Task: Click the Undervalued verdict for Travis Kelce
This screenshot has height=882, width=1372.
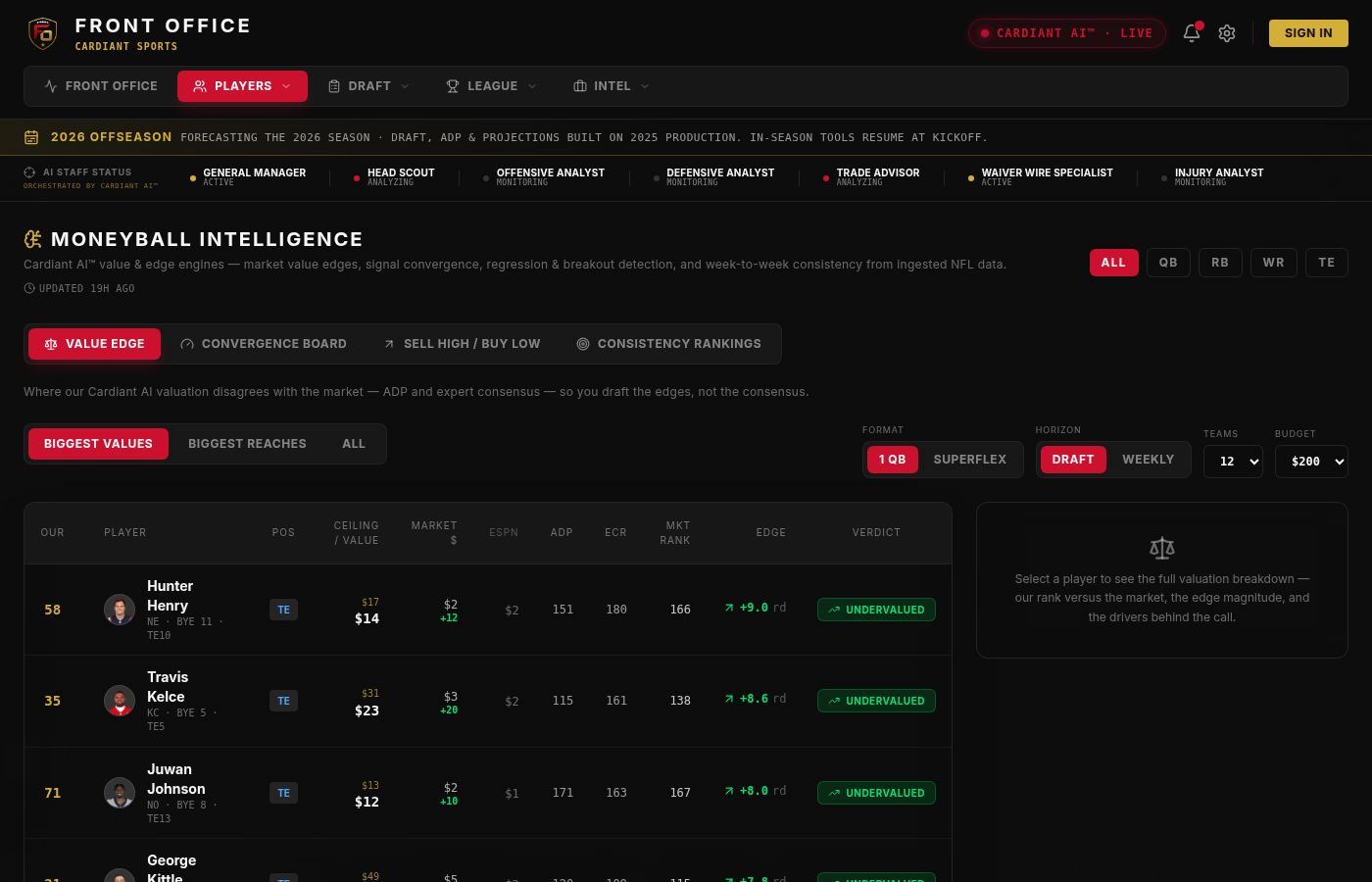Action: 876,701
